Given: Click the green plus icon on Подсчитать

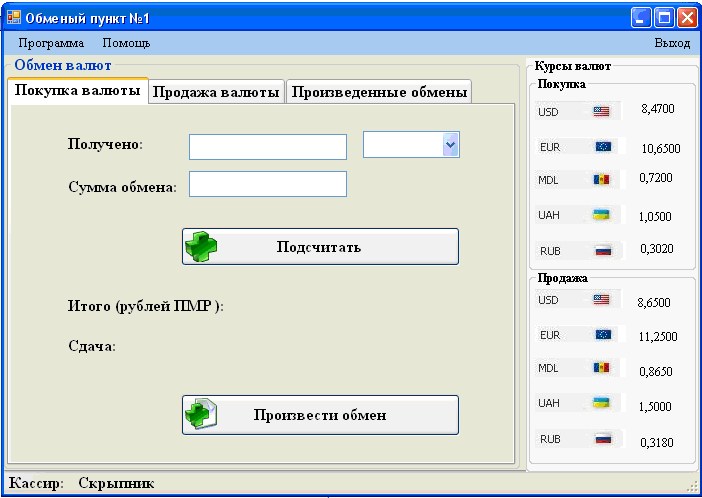Looking at the screenshot, I should [x=201, y=247].
